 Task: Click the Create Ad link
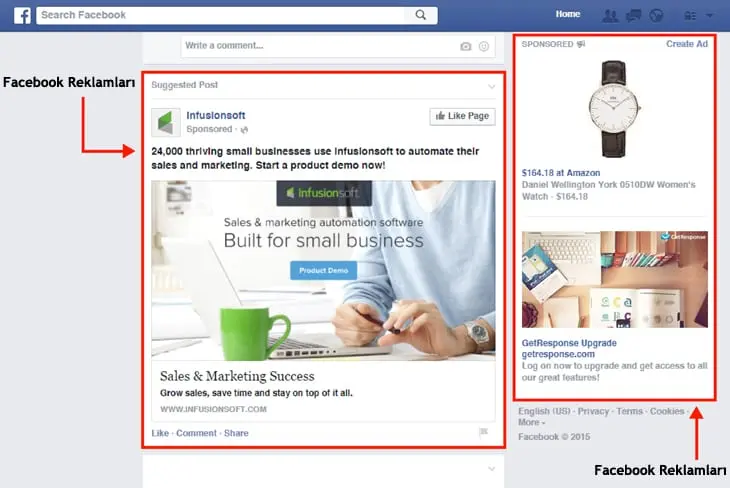[x=687, y=44]
